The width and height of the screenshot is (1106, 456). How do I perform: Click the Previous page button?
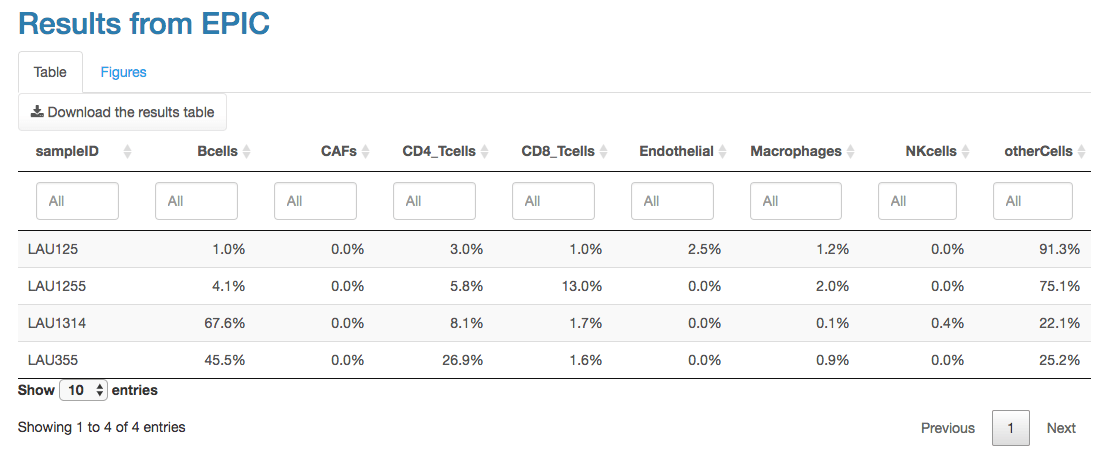(947, 428)
